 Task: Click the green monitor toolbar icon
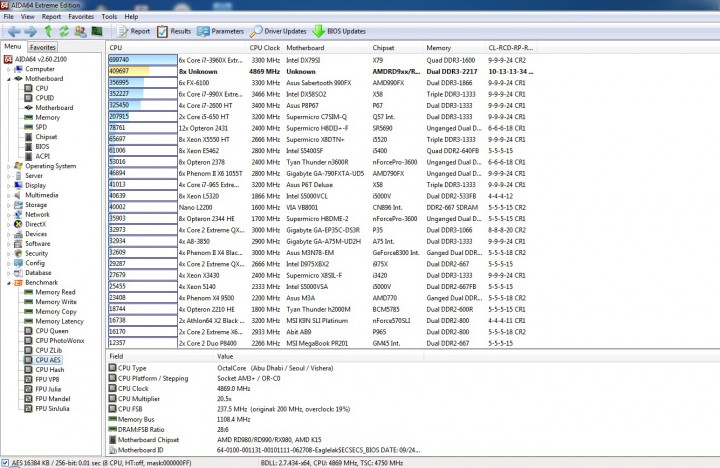click(x=97, y=31)
